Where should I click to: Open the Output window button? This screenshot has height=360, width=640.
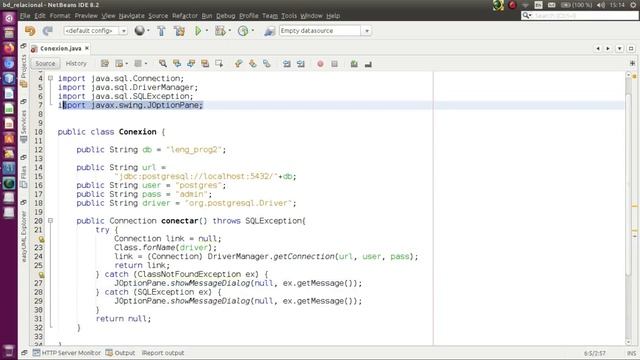120,353
